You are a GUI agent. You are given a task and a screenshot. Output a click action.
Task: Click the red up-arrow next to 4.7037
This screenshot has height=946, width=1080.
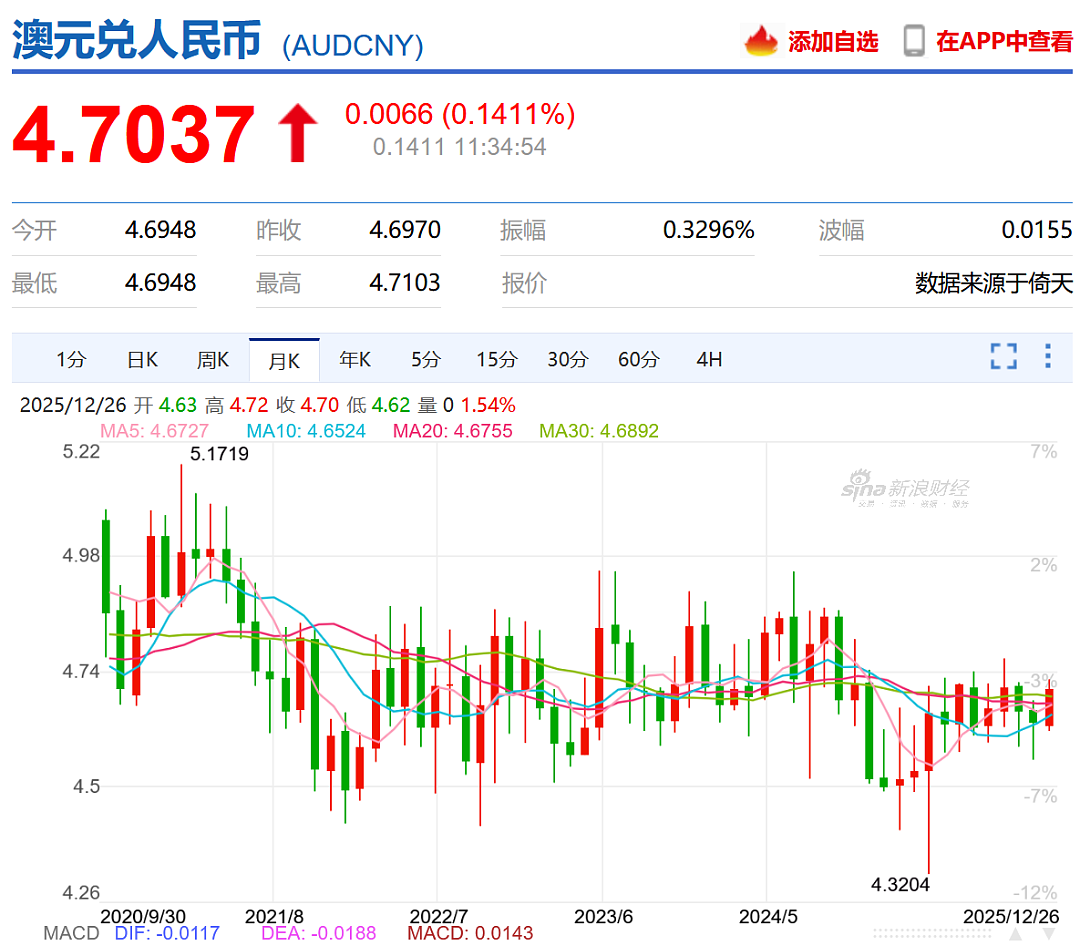tap(298, 133)
